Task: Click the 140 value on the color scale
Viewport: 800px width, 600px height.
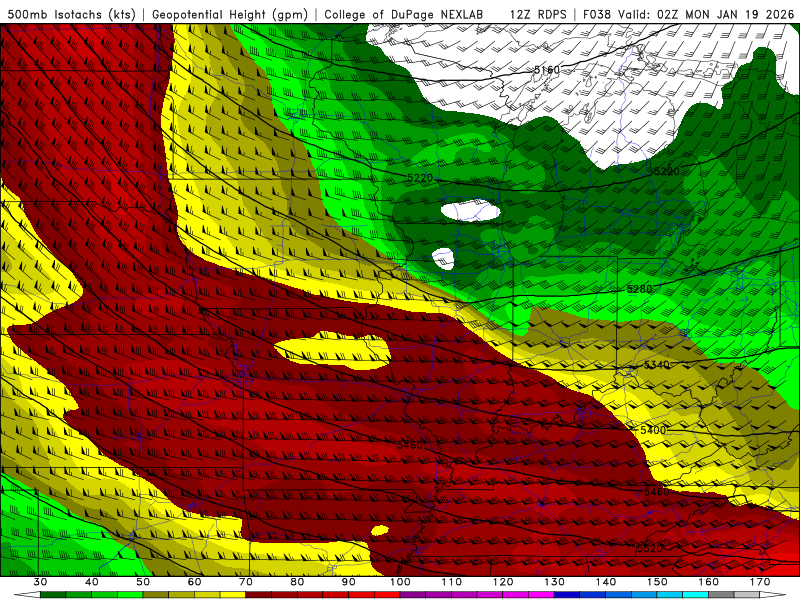Action: click(x=606, y=582)
